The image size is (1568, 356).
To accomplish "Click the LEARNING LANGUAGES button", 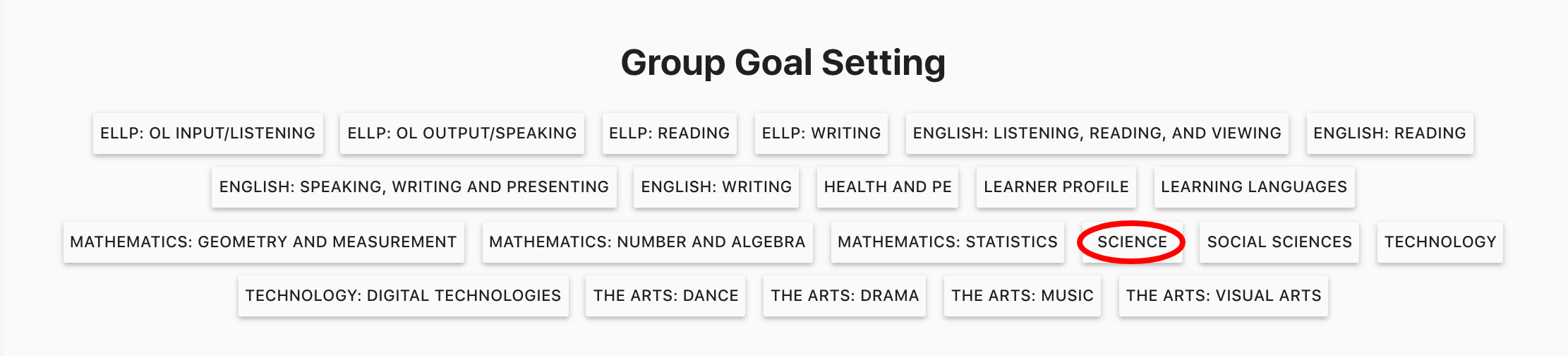I will (x=1253, y=187).
